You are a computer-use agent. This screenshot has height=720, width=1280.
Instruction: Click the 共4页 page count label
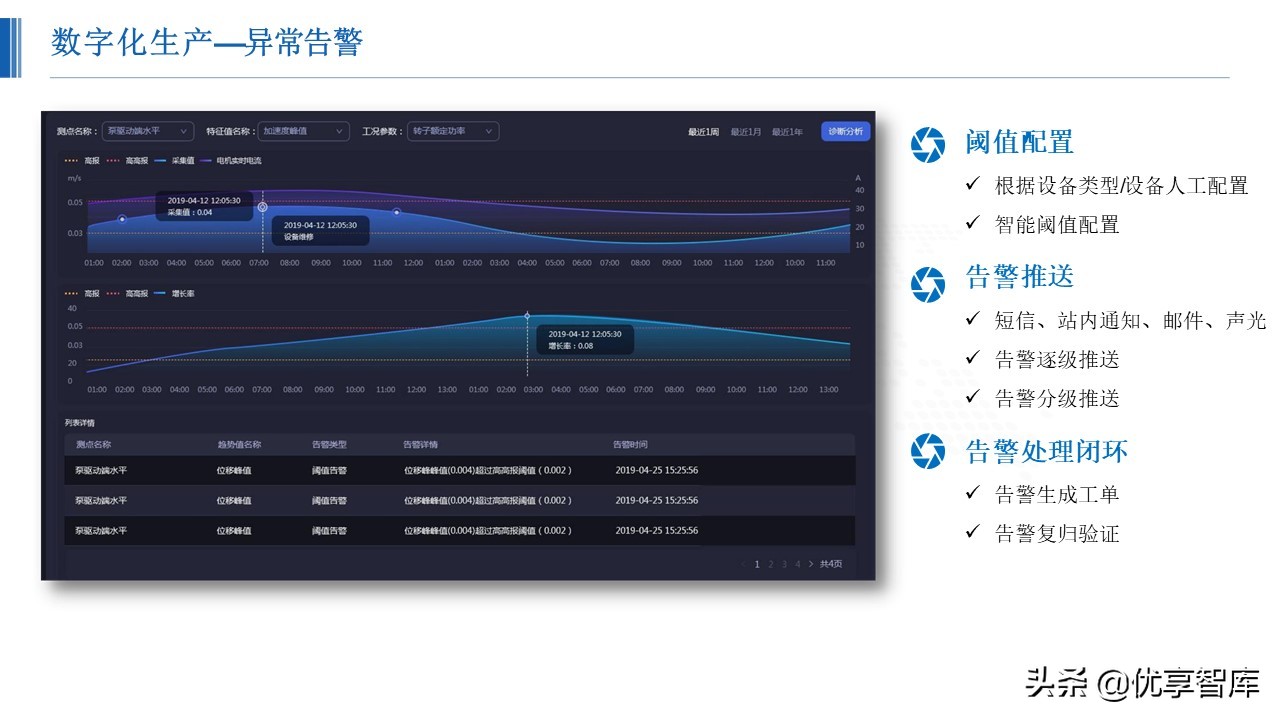coord(831,564)
